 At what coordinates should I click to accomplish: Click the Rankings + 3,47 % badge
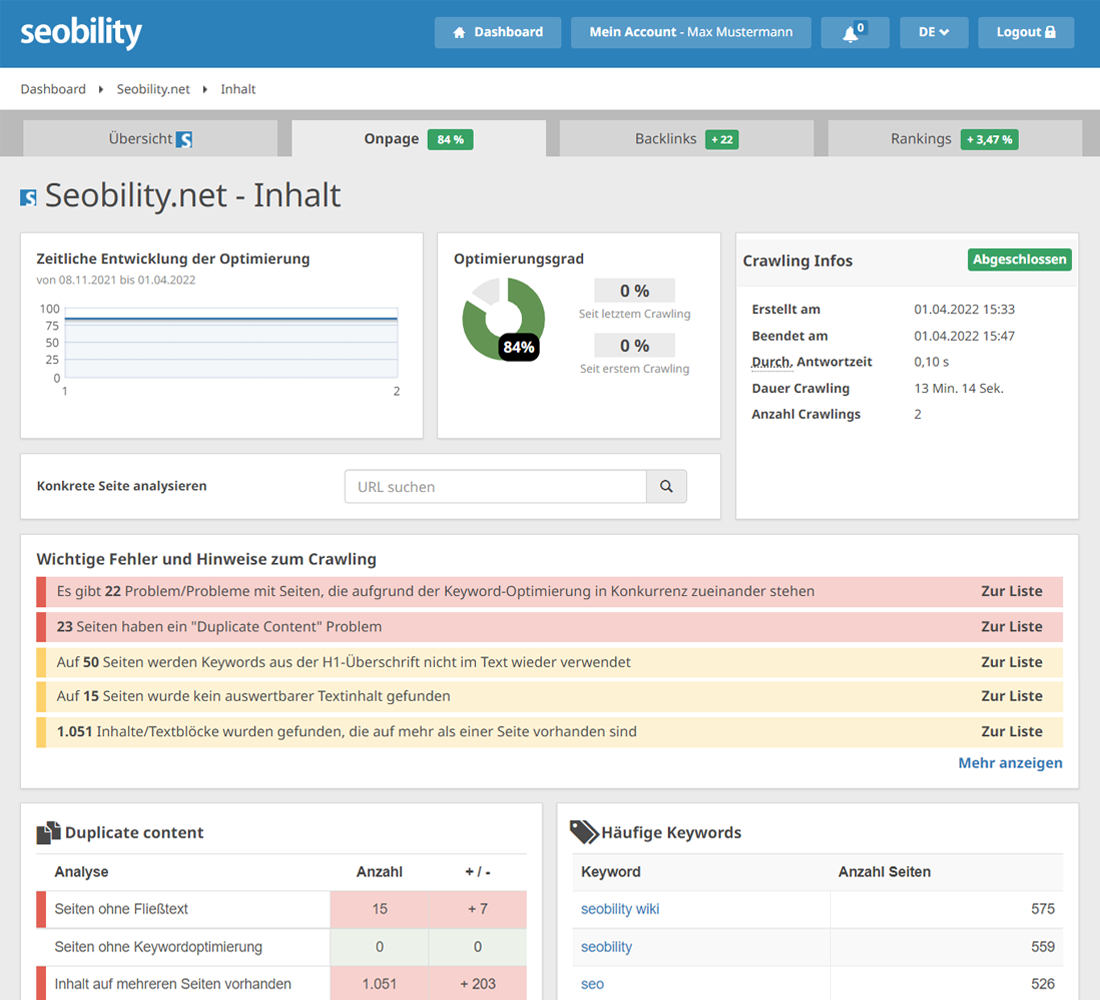coord(989,140)
